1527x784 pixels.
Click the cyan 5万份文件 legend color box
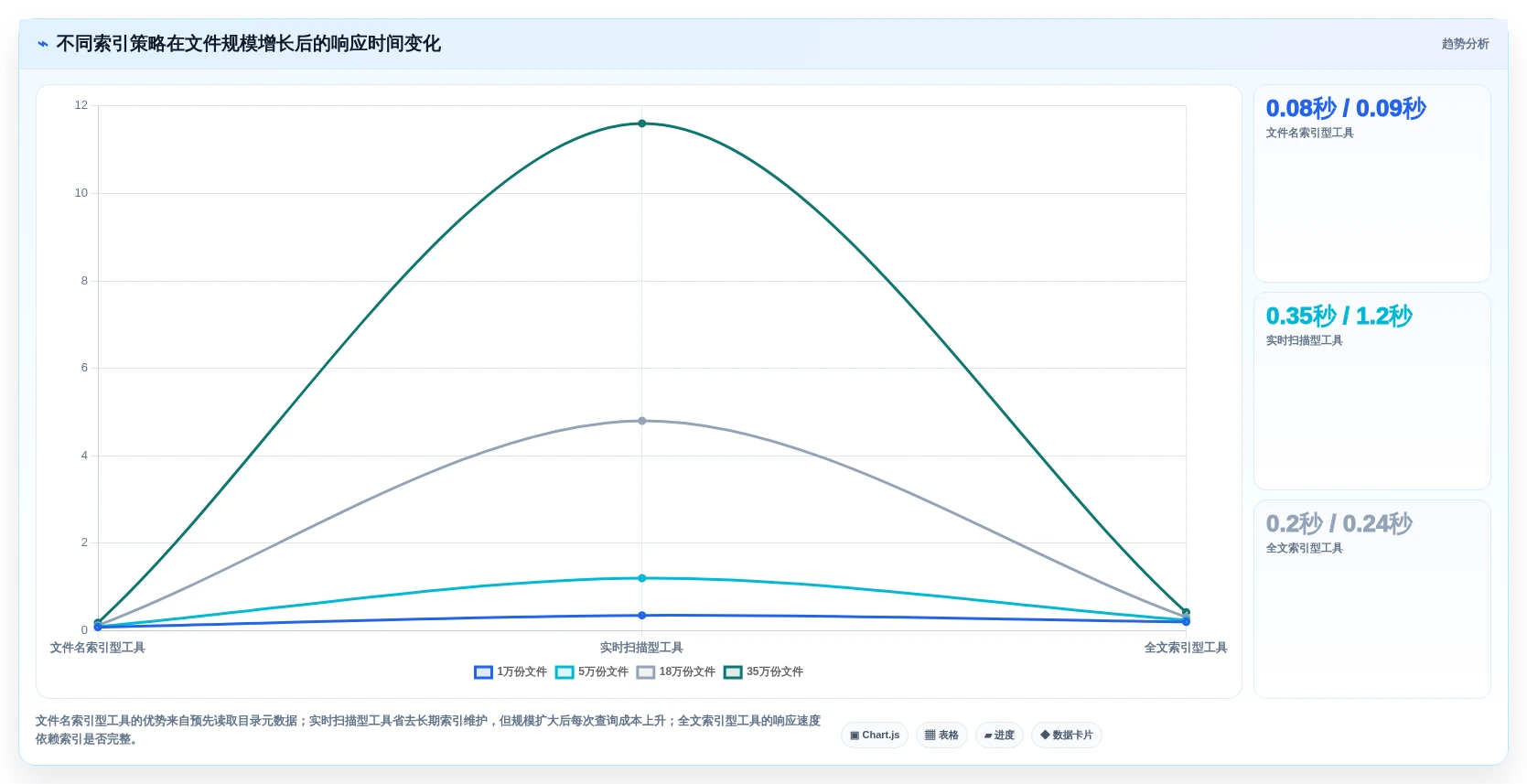coord(565,672)
